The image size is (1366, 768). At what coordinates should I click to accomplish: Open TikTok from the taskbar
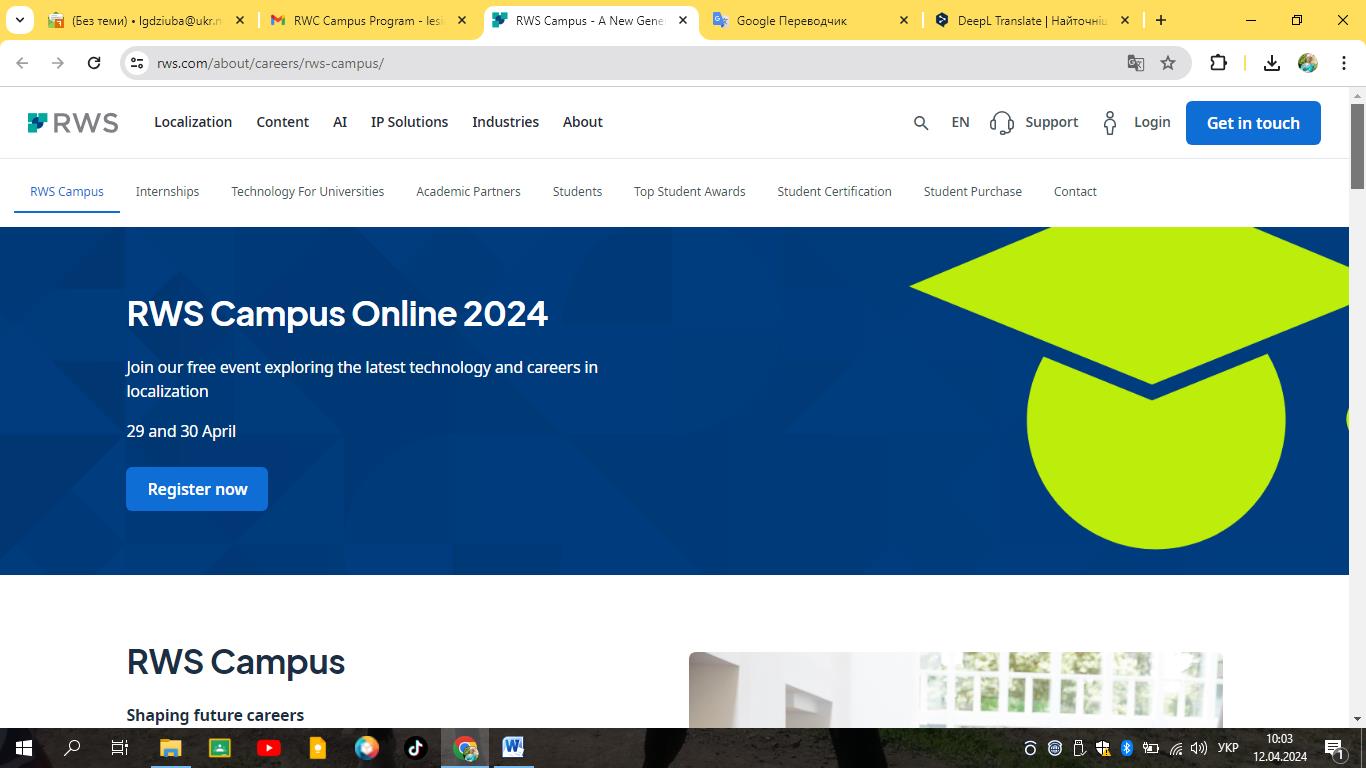tap(416, 748)
